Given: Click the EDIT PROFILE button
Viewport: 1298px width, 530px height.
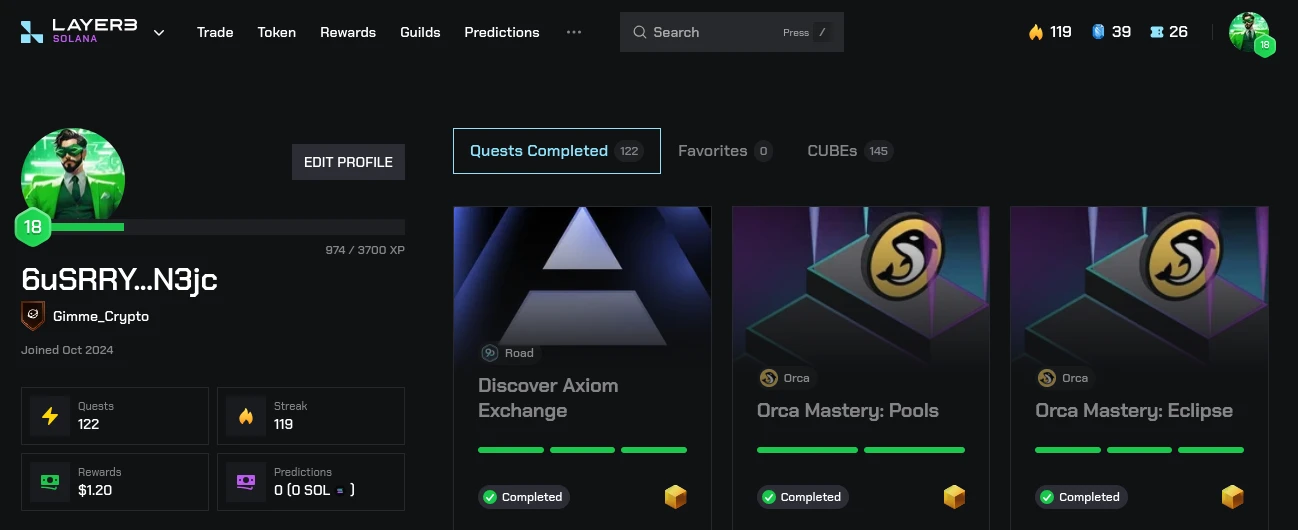Looking at the screenshot, I should (348, 162).
